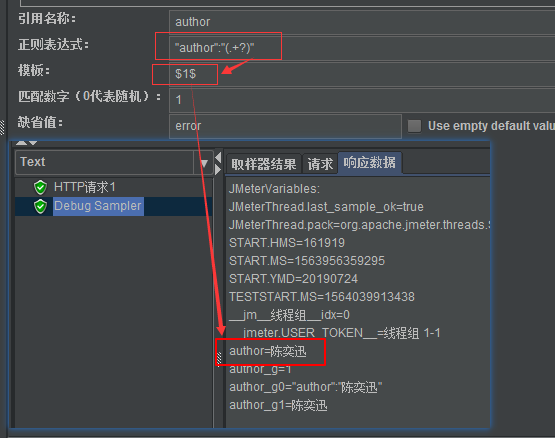This screenshot has height=438, width=555.
Task: Open the Text renderer dropdown
Action: pyautogui.click(x=204, y=163)
